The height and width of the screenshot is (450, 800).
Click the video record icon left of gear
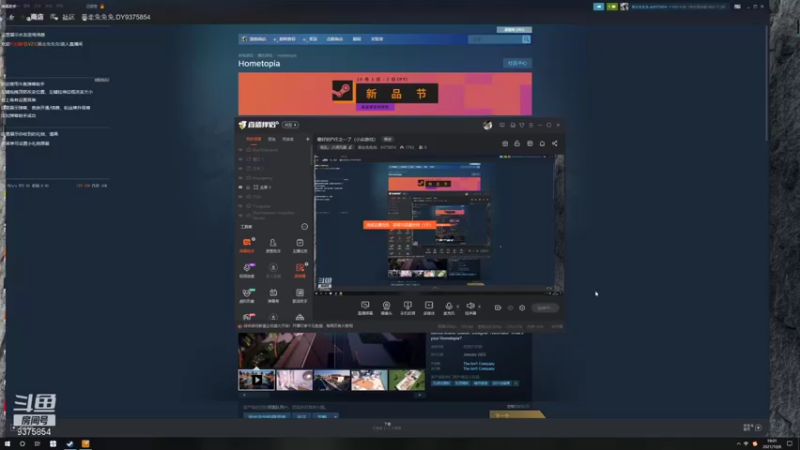point(498,308)
